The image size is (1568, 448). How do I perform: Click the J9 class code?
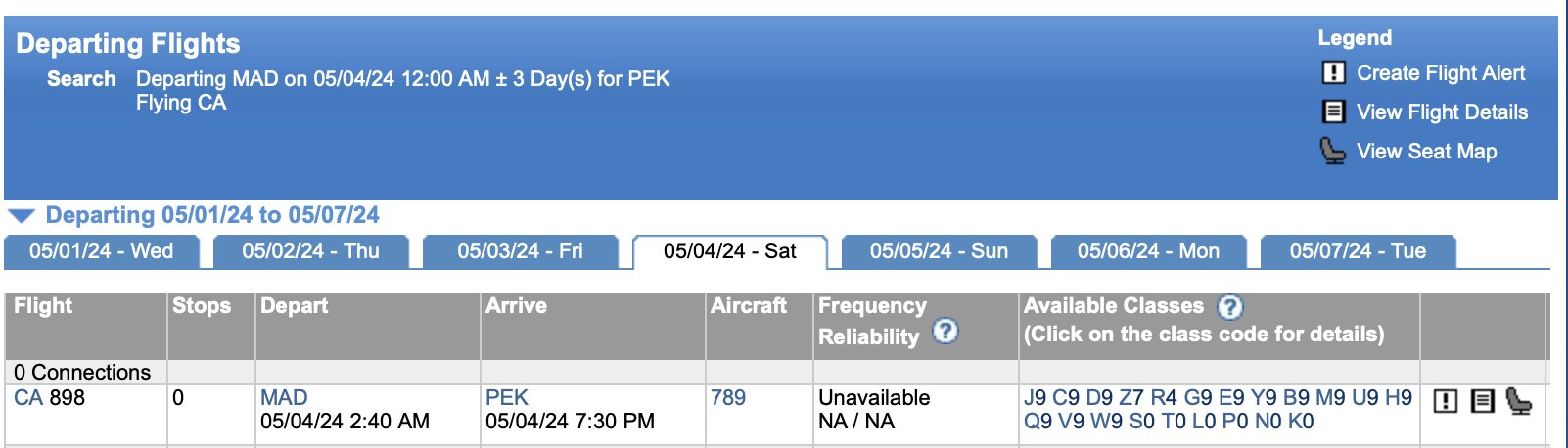(x=1036, y=398)
